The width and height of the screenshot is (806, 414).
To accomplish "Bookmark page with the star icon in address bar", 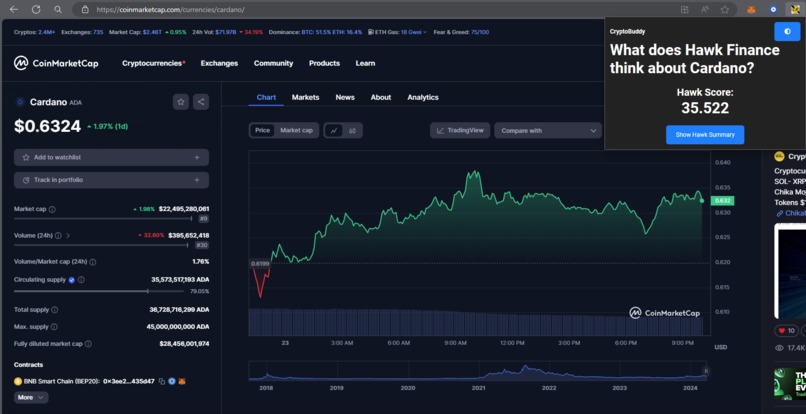I will point(725,9).
